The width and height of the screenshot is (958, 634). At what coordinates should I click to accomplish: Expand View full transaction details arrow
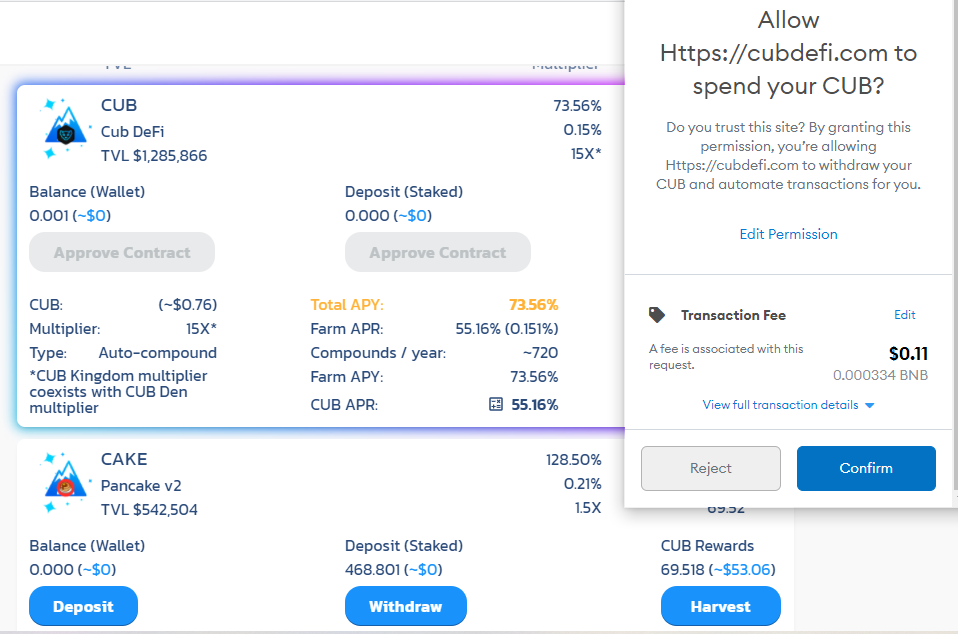click(870, 406)
